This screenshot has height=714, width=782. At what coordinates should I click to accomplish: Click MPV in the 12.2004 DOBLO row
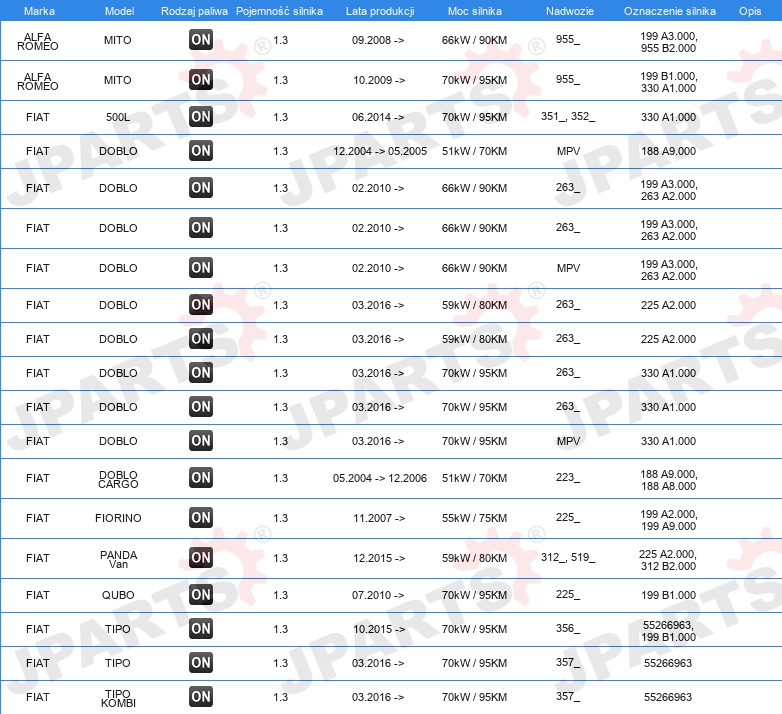tap(569, 151)
